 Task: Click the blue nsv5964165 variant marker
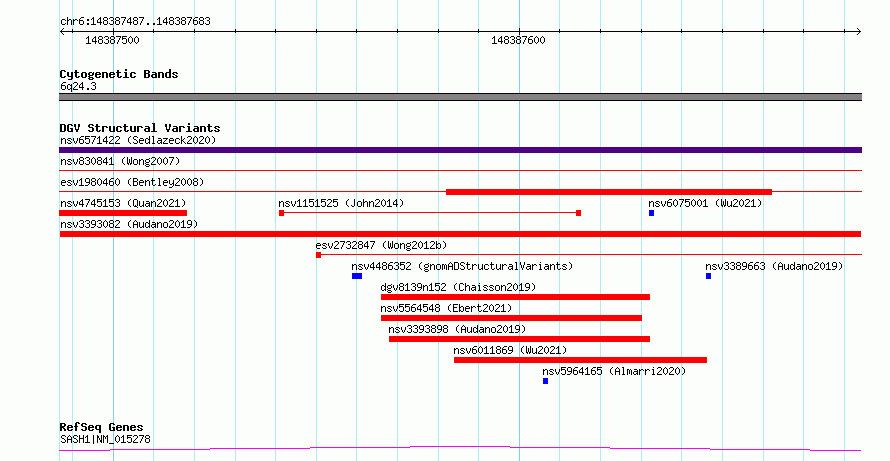545,381
